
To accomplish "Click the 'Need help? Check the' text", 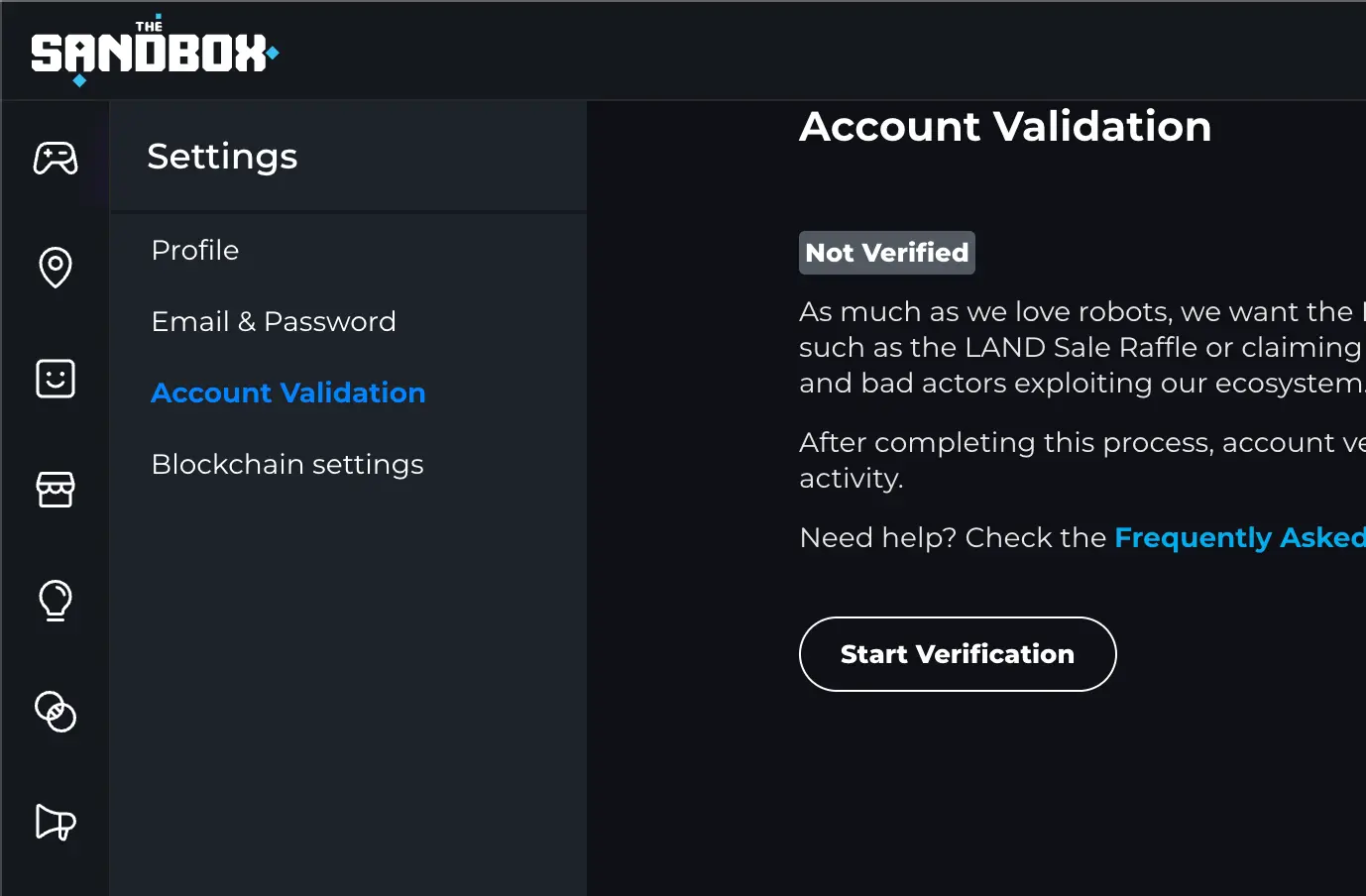I will click(x=952, y=538).
